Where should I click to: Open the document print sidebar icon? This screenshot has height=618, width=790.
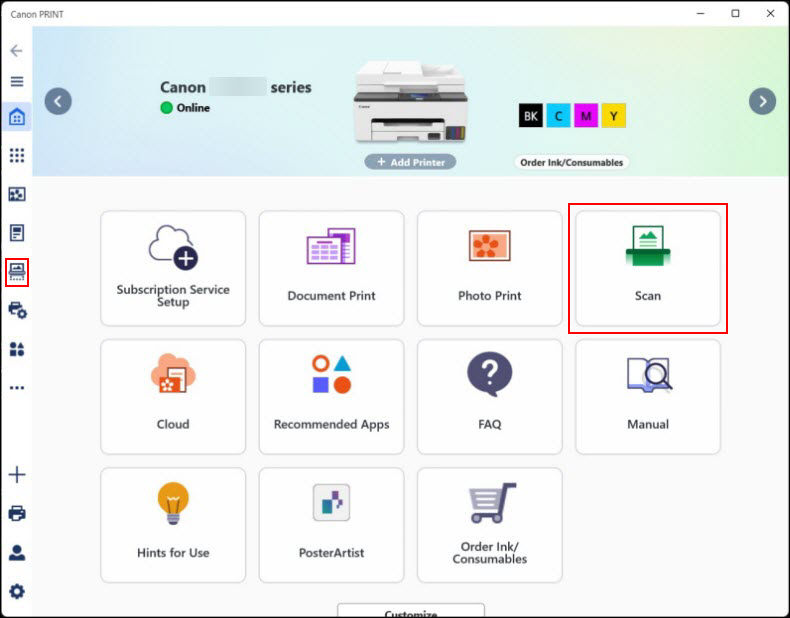coord(17,233)
